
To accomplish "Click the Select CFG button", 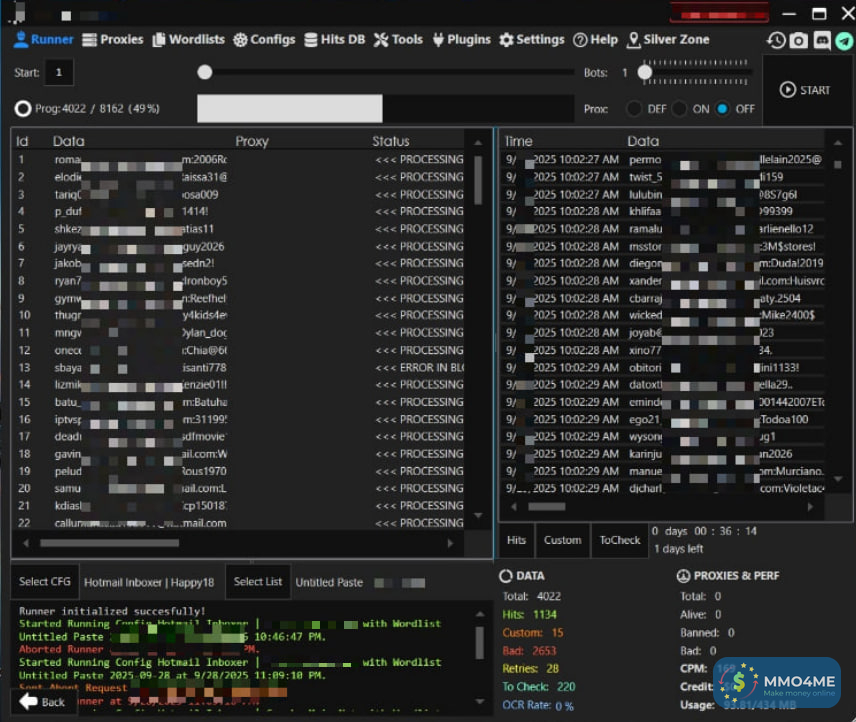I will pyautogui.click(x=45, y=582).
